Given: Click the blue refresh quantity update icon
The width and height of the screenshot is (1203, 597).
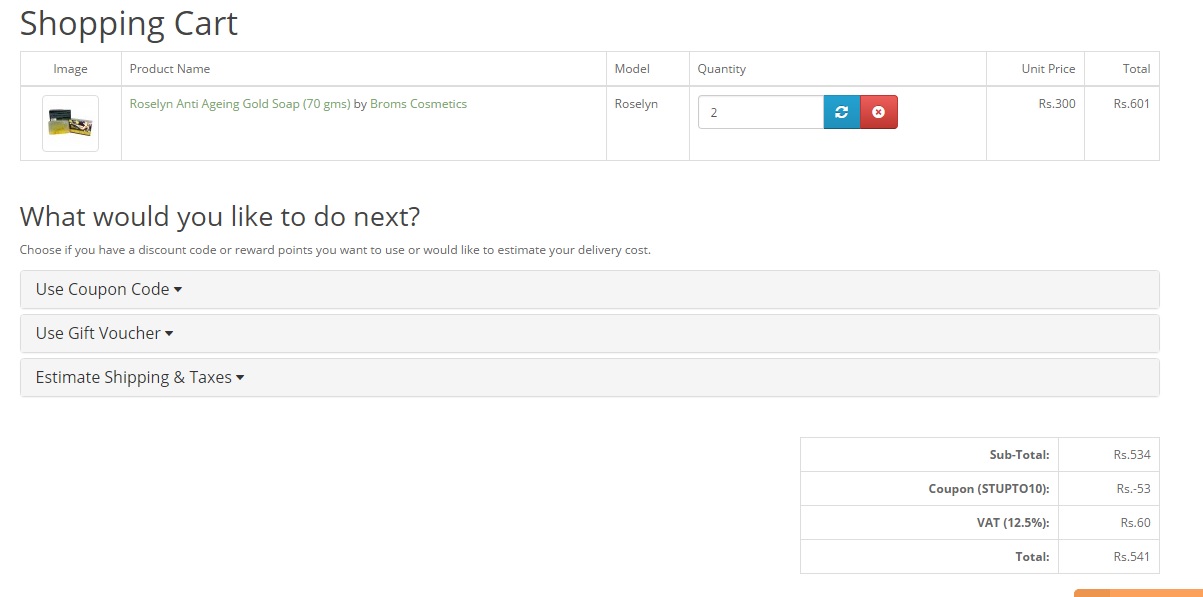Looking at the screenshot, I should click(x=841, y=113).
